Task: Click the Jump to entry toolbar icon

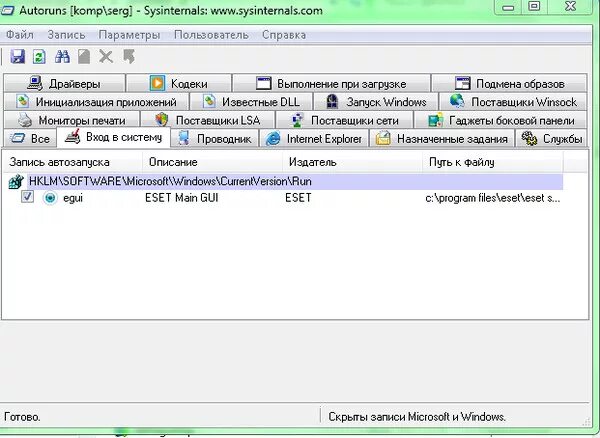Action: [129, 57]
